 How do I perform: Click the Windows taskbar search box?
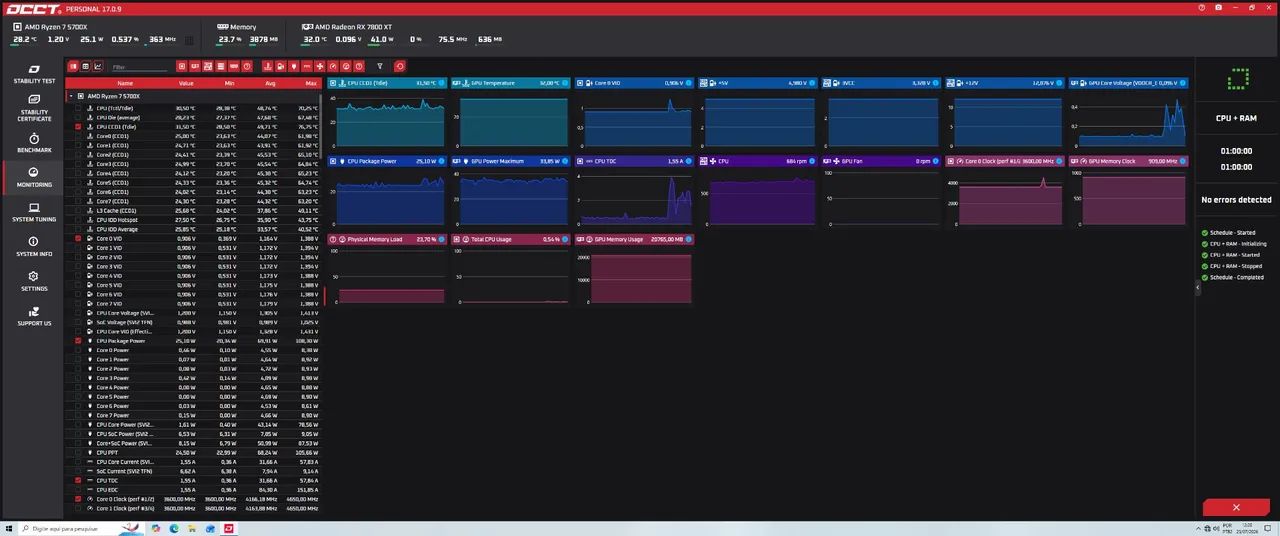point(81,529)
